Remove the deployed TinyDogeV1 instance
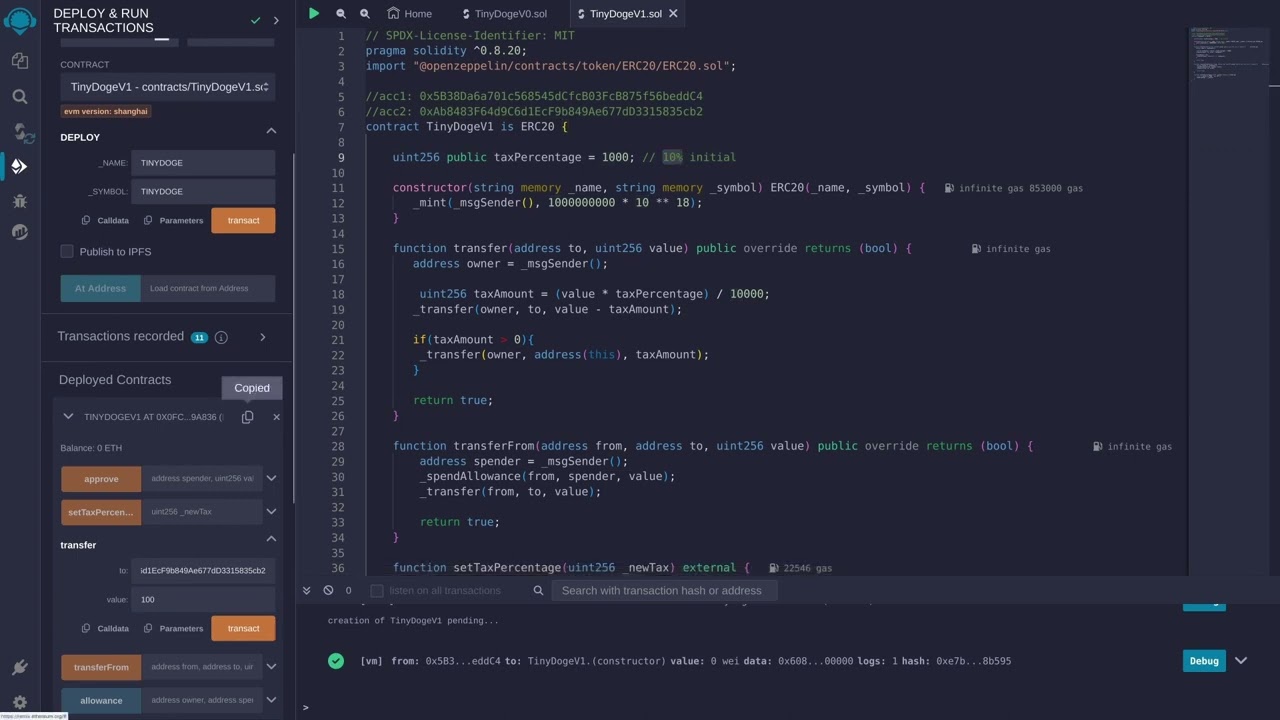This screenshot has width=1280, height=720. (277, 417)
